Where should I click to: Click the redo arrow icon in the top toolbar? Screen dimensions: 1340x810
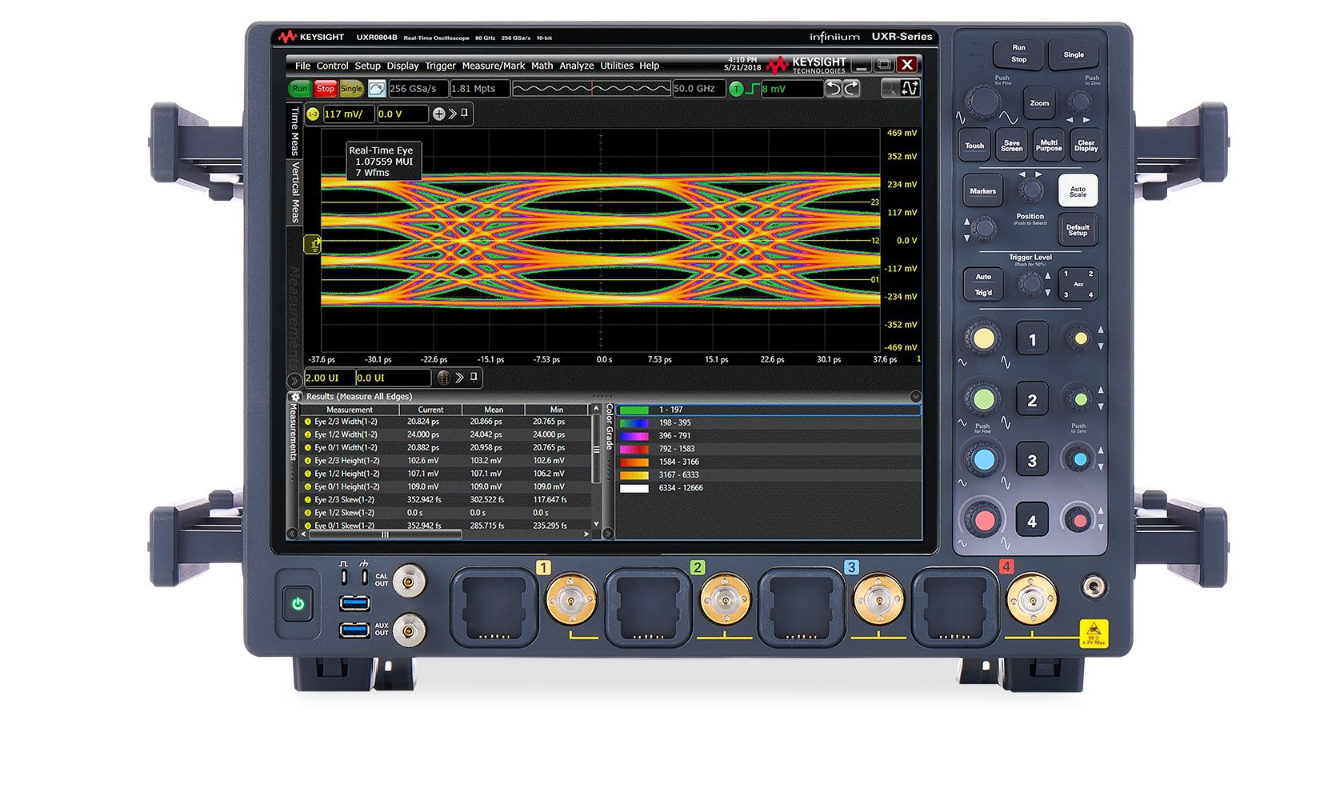pyautogui.click(x=850, y=88)
